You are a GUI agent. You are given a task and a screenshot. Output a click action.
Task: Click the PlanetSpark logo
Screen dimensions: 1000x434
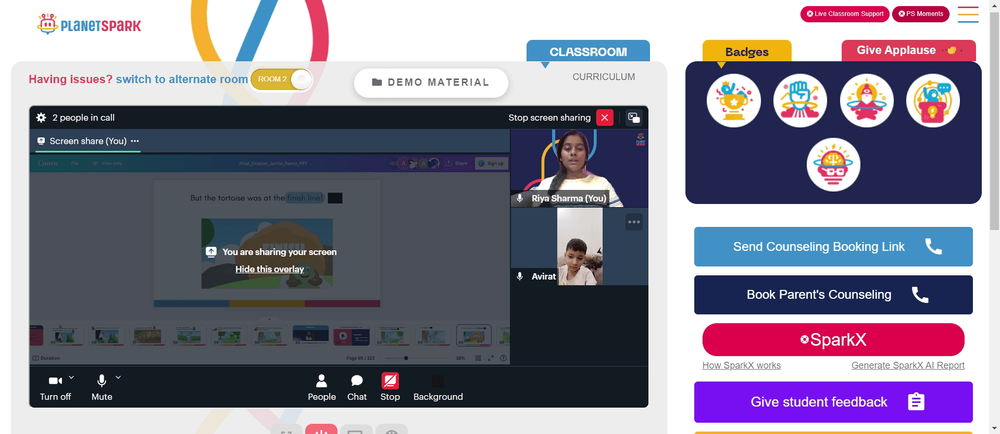89,24
